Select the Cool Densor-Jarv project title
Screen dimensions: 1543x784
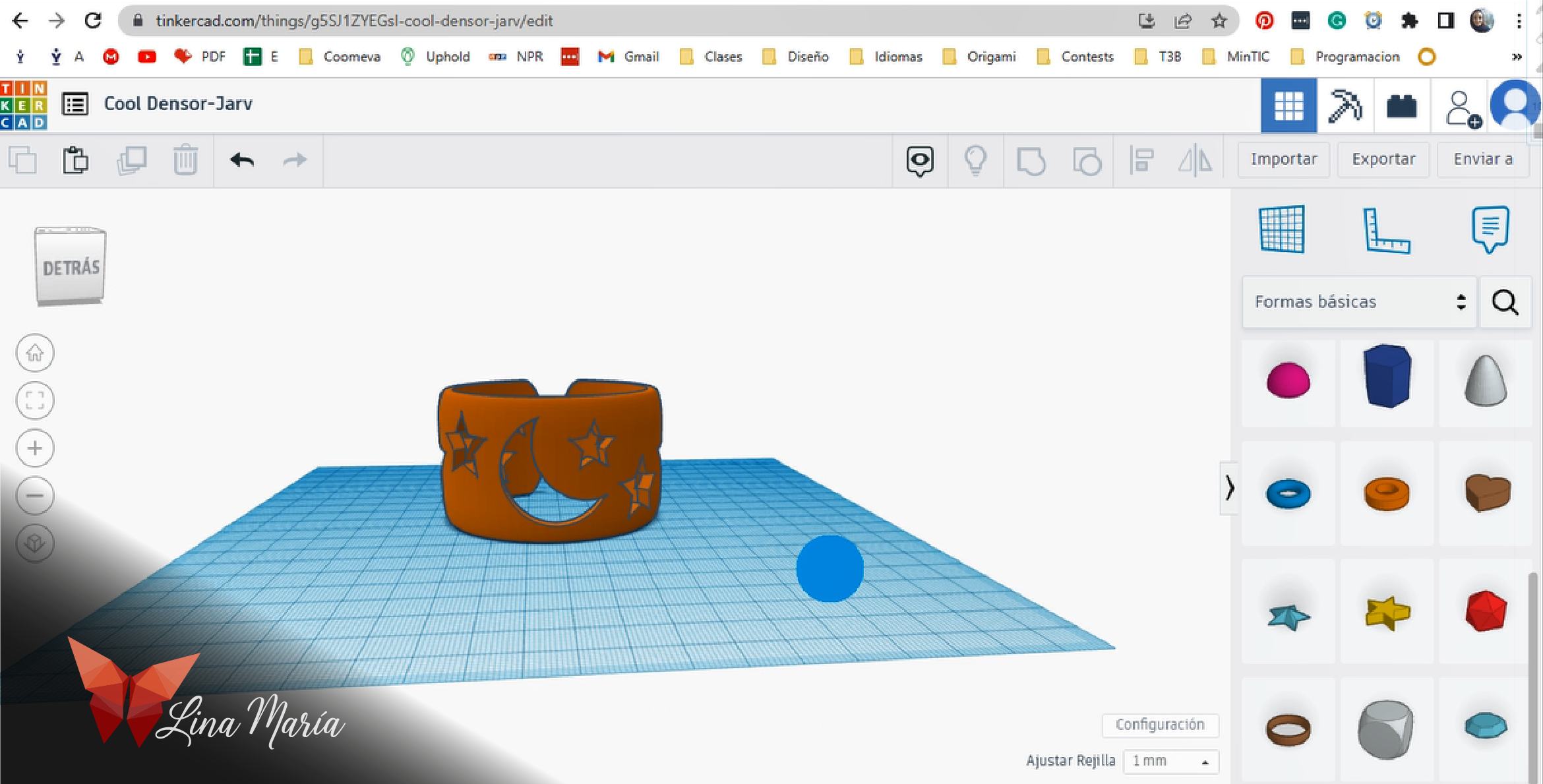tap(179, 103)
